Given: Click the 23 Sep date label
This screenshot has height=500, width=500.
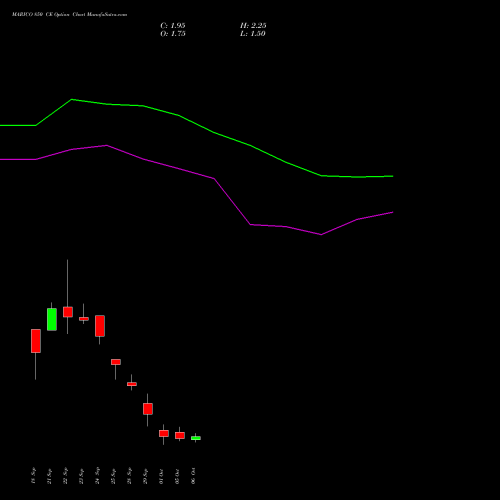Looking at the screenshot, I should pos(81,476).
